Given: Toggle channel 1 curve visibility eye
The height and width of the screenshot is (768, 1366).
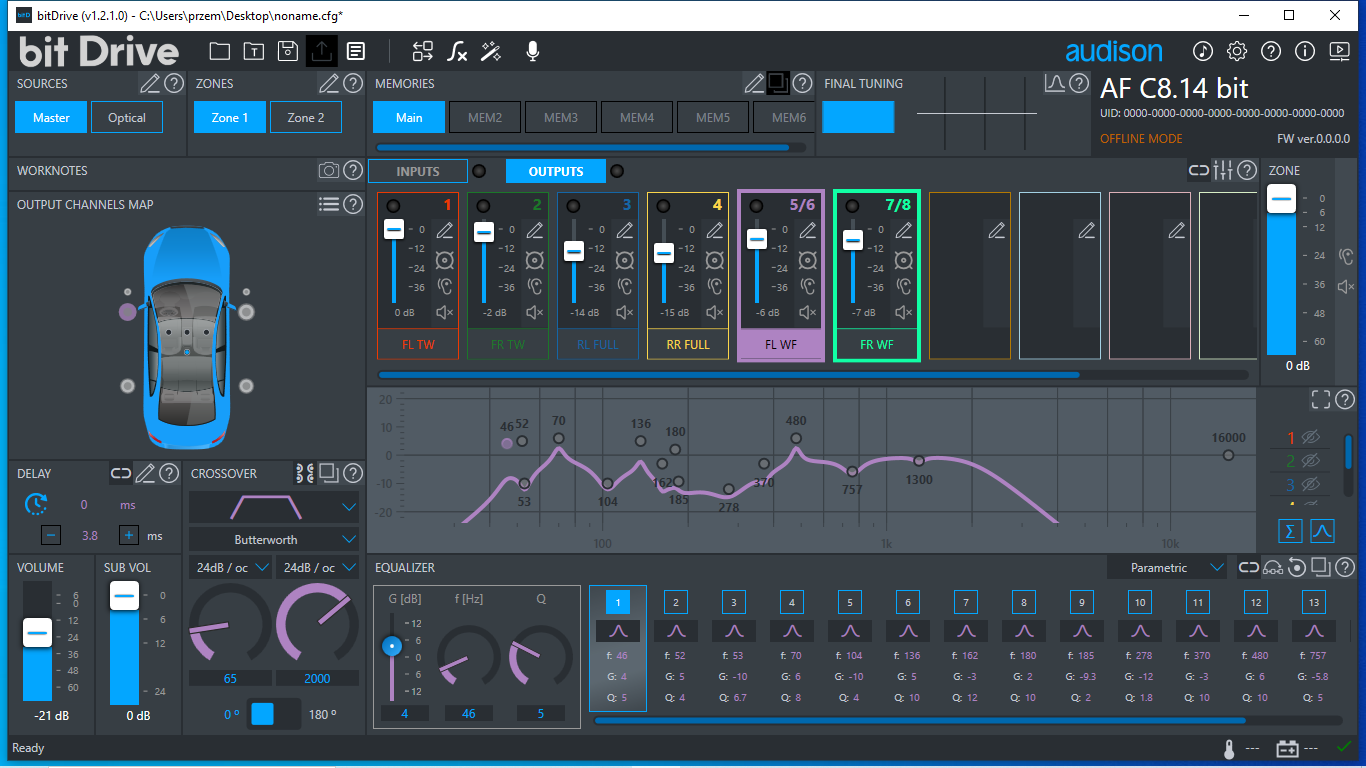Looking at the screenshot, I should coord(1311,437).
